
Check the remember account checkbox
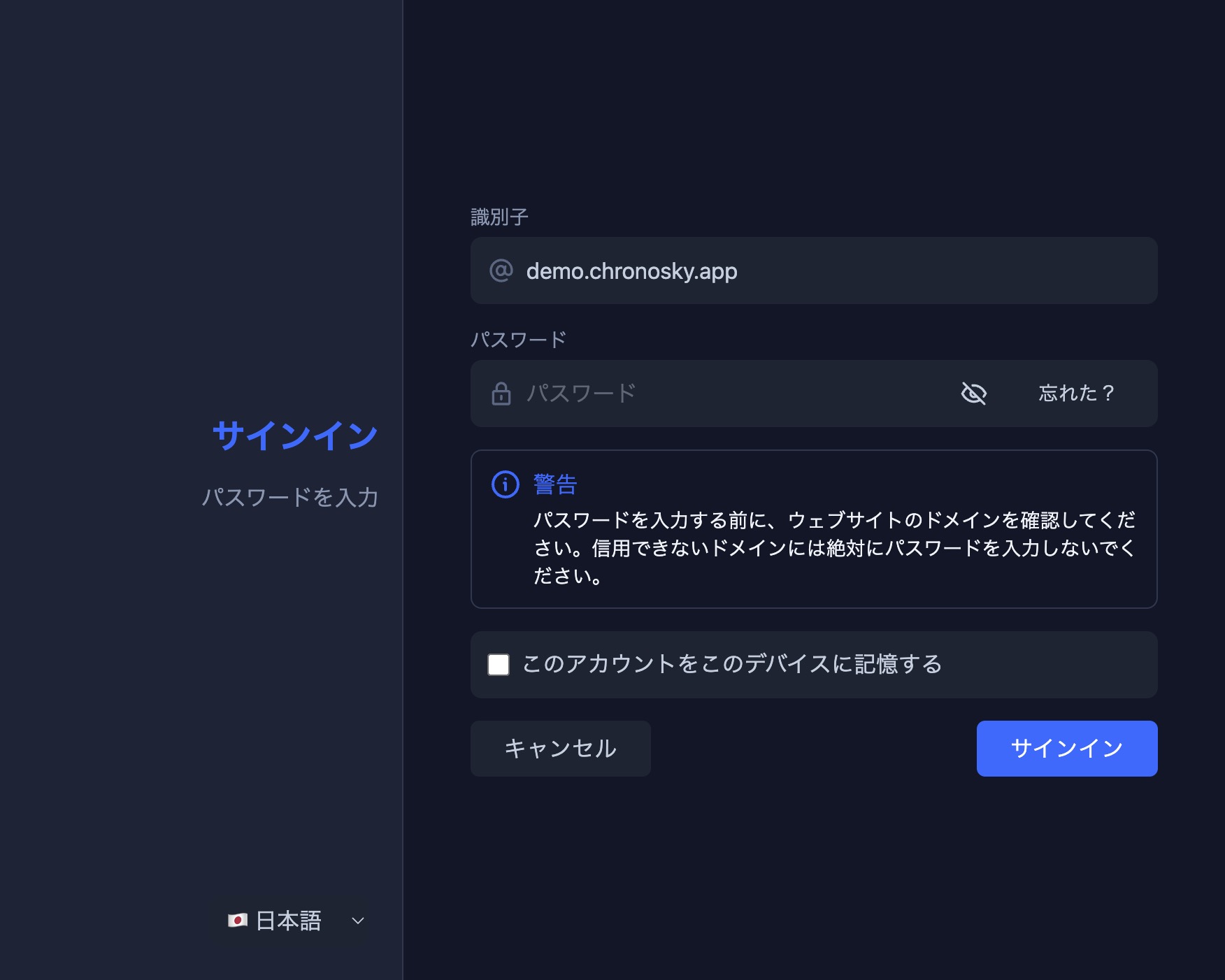pos(499,664)
